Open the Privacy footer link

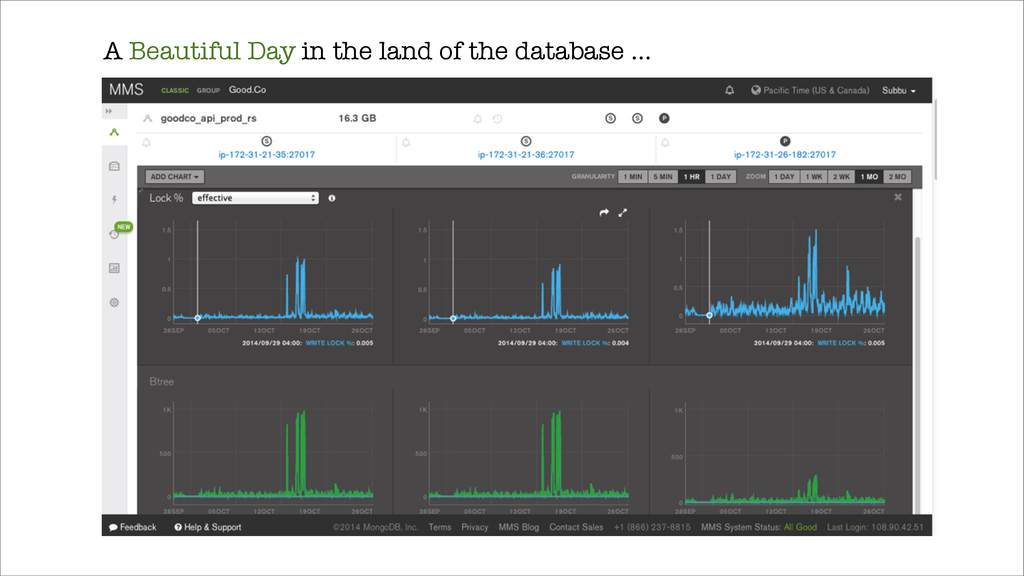(x=475, y=527)
